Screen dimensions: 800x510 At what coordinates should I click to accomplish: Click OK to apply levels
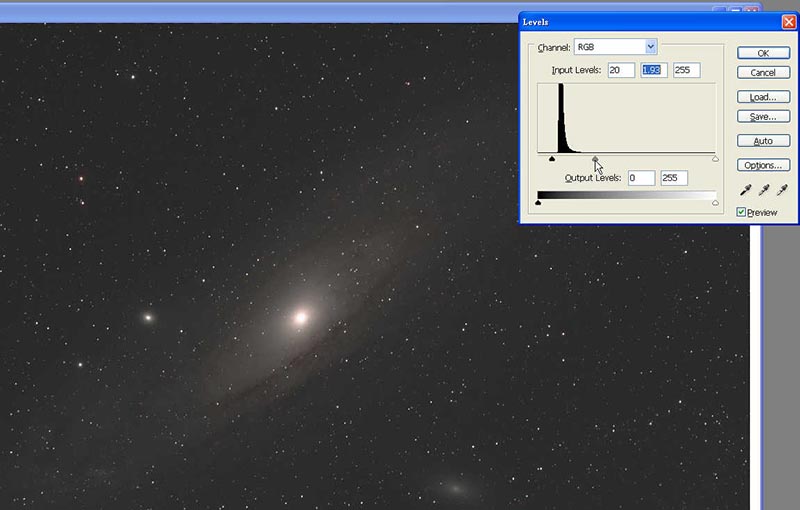coord(763,53)
